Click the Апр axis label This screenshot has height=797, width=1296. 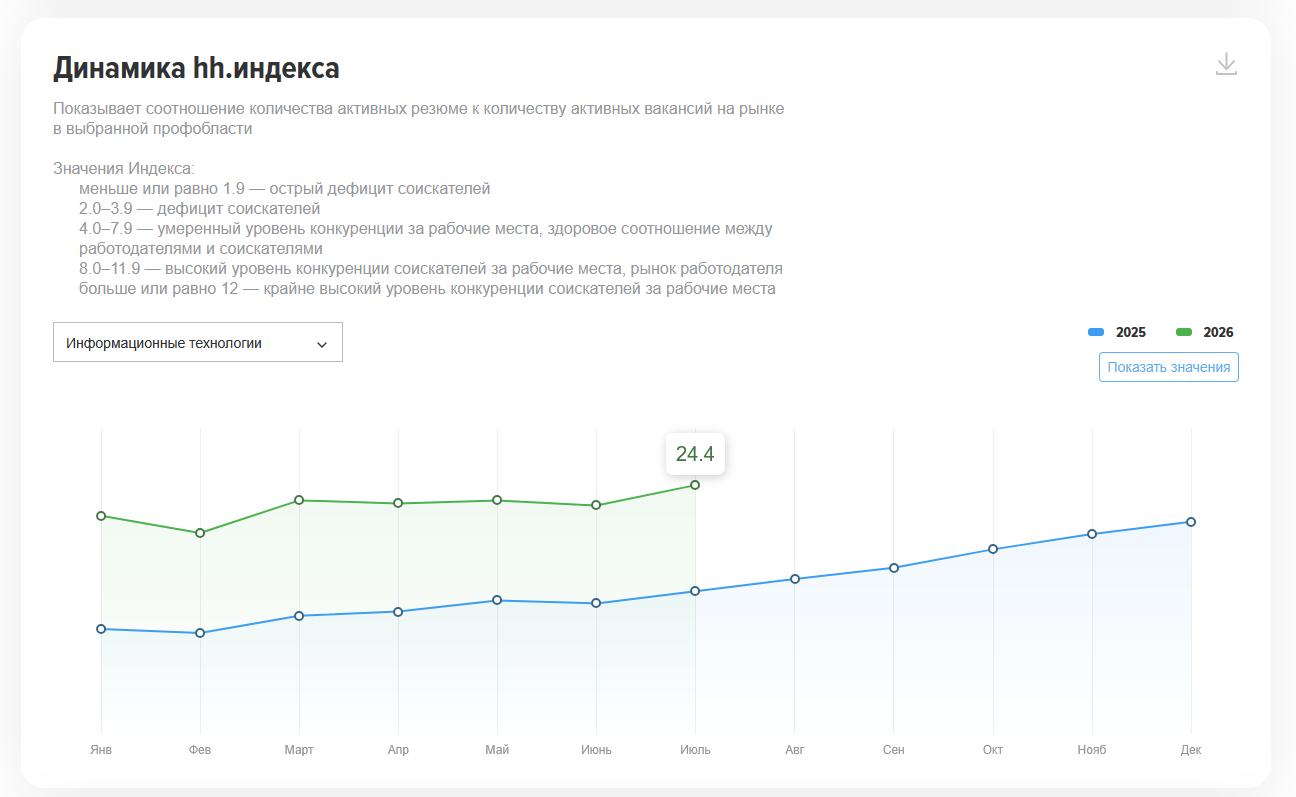[x=398, y=750]
